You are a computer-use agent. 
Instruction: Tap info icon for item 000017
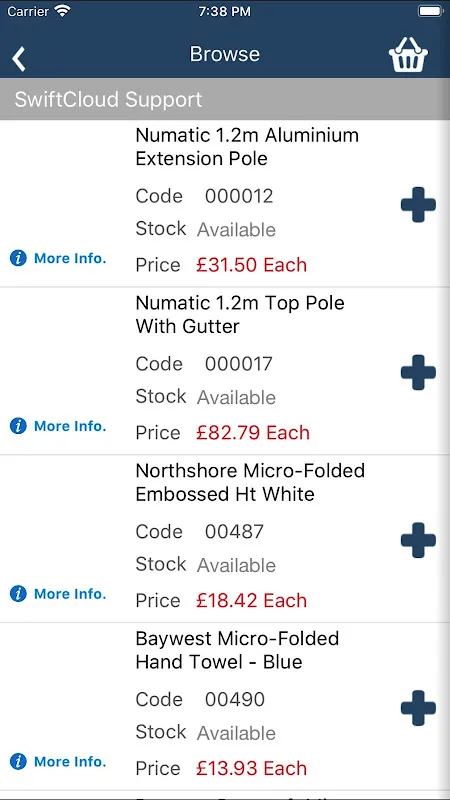pyautogui.click(x=18, y=426)
